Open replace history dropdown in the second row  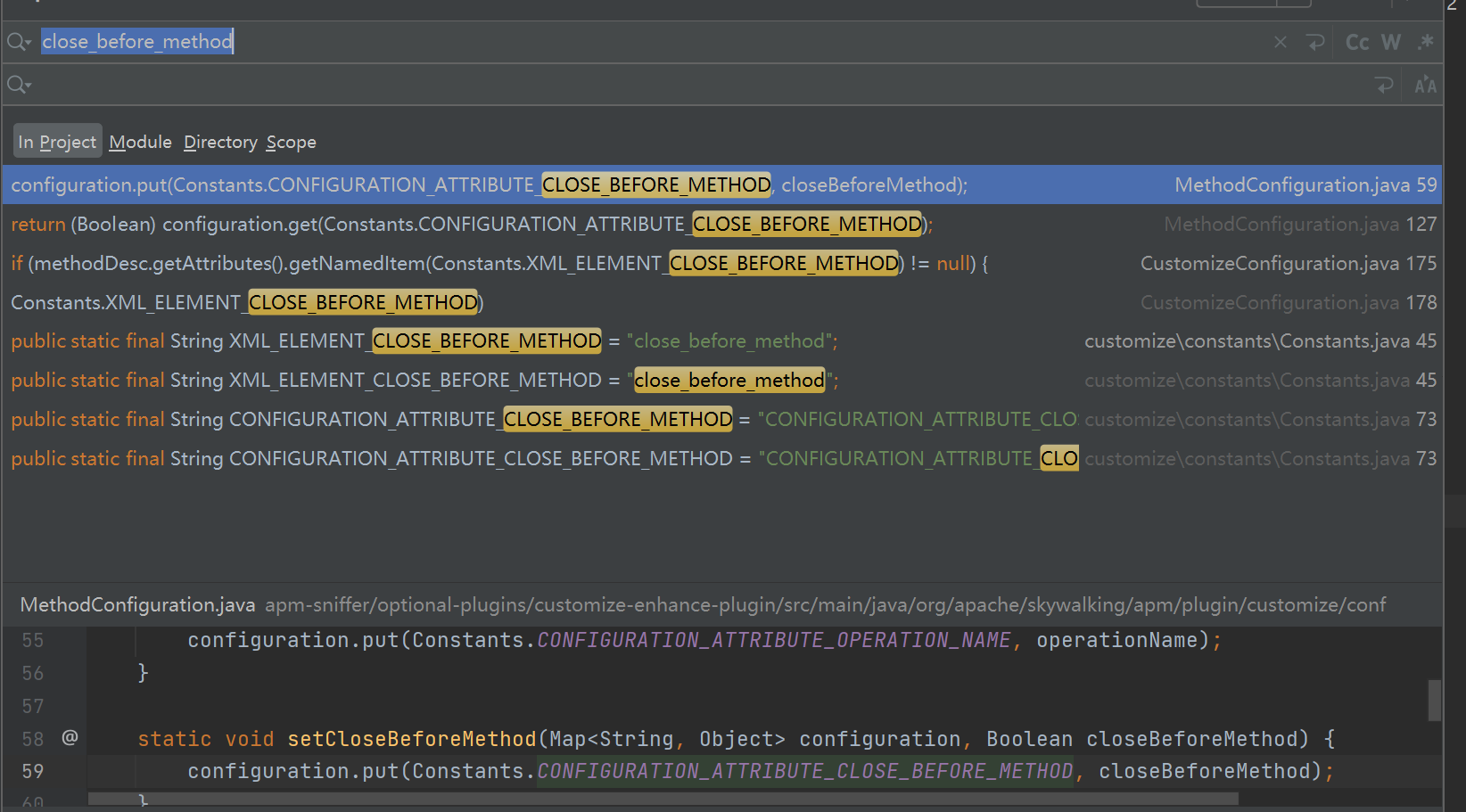pos(20,85)
